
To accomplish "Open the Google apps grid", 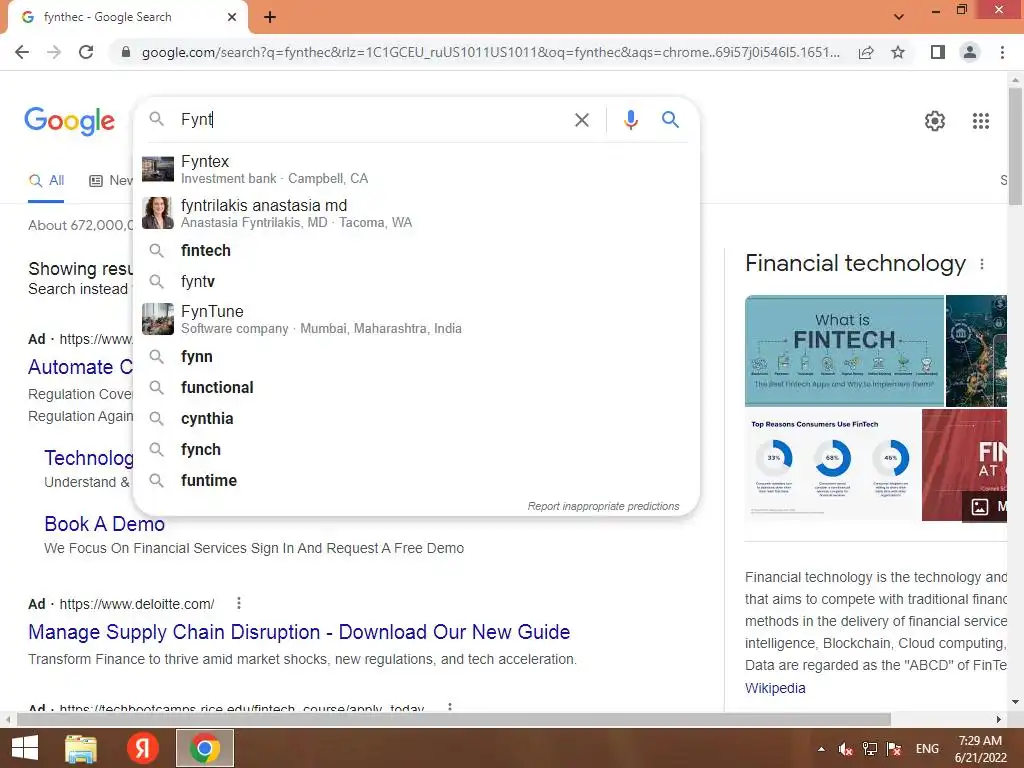I will click(980, 121).
